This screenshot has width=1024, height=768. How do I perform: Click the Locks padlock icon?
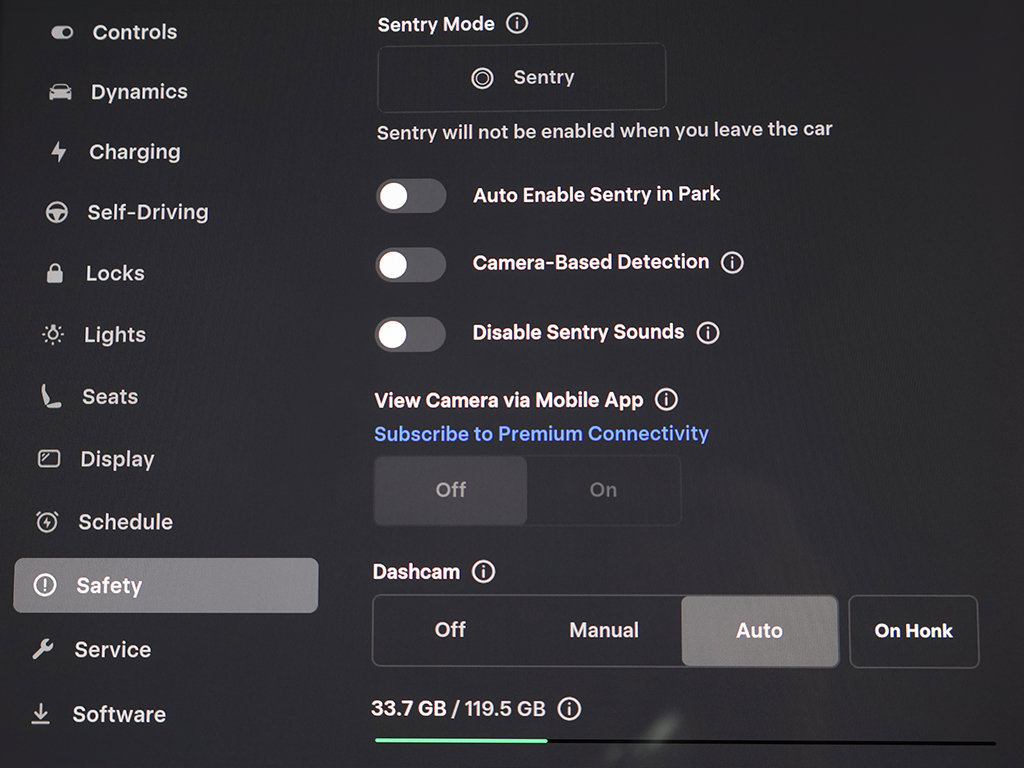55,273
